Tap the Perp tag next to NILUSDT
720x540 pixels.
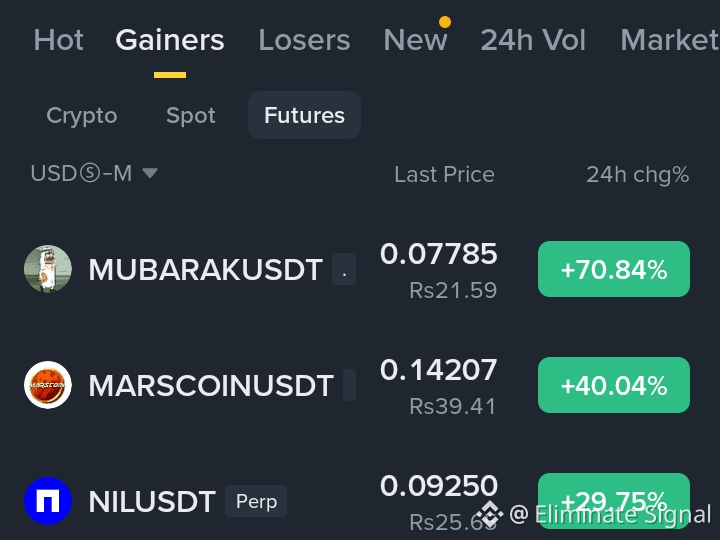click(x=256, y=501)
